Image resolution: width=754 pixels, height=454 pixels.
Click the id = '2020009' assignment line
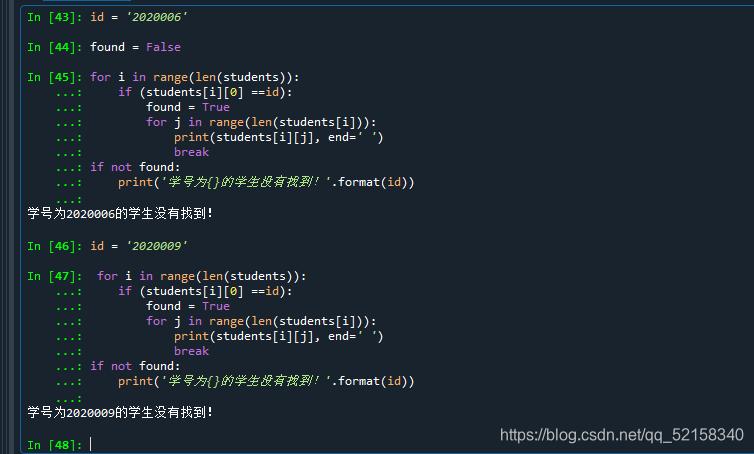pos(139,246)
